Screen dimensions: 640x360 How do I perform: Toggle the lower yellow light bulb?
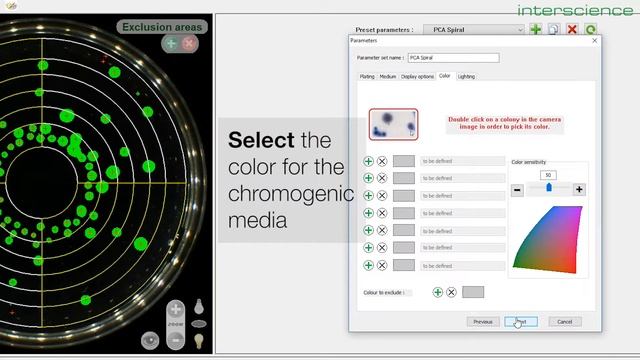tap(199, 341)
